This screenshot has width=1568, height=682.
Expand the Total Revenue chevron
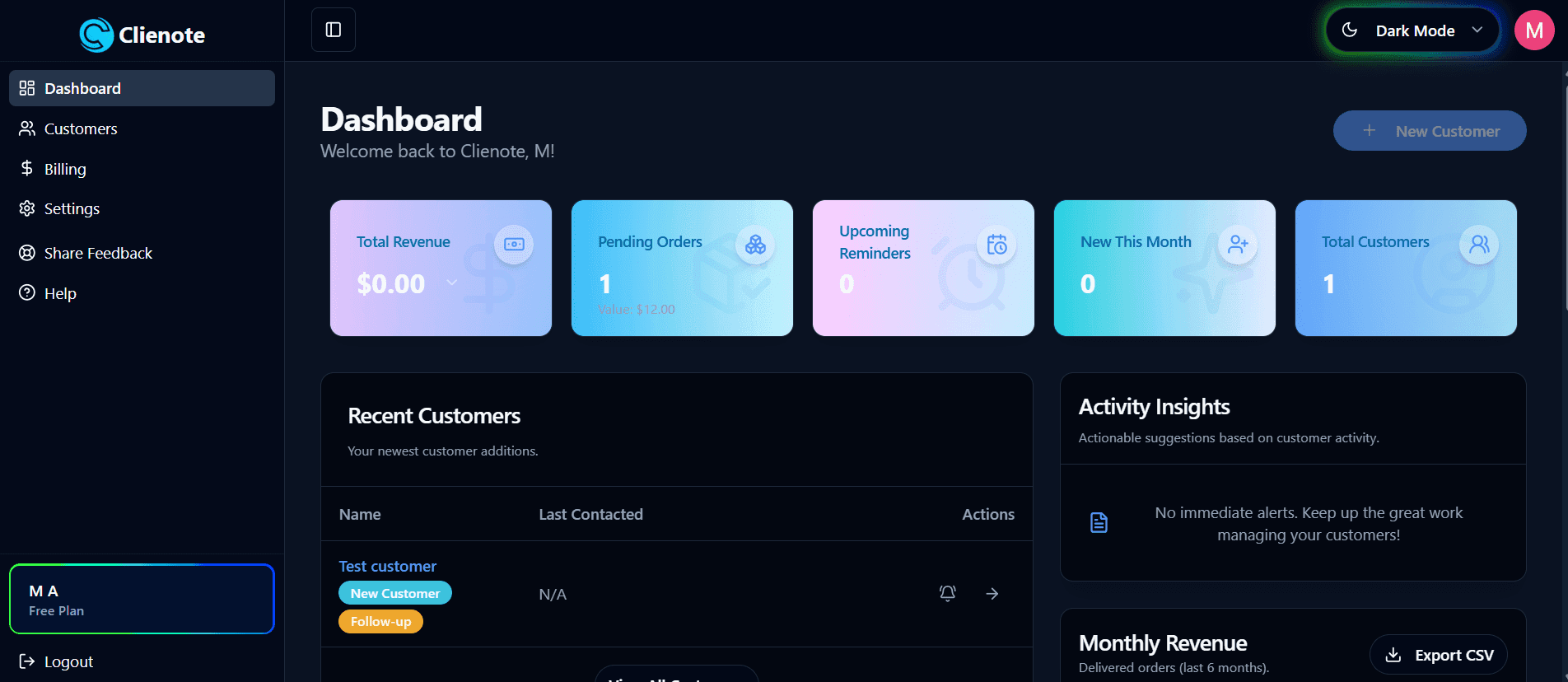pyautogui.click(x=452, y=283)
